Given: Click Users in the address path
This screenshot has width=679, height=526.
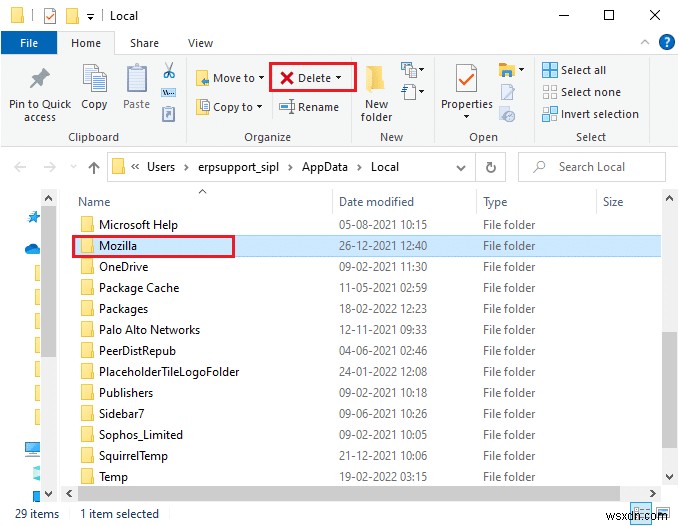Looking at the screenshot, I should (x=161, y=167).
